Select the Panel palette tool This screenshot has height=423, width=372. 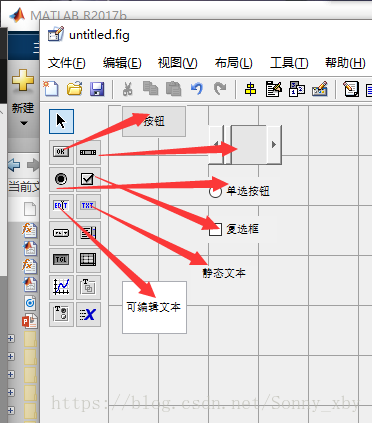88,287
